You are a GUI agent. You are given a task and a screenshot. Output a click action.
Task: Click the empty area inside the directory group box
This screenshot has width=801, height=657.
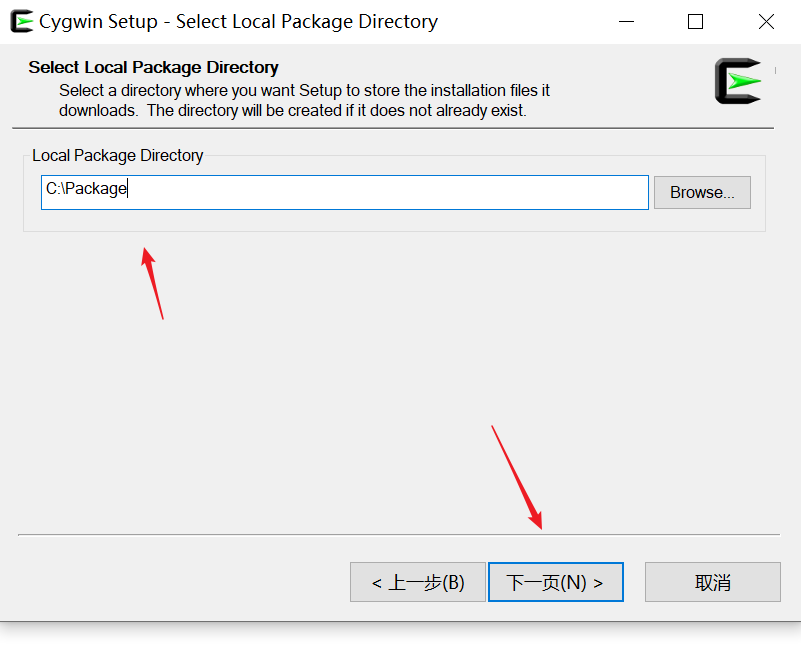pyautogui.click(x=400, y=222)
